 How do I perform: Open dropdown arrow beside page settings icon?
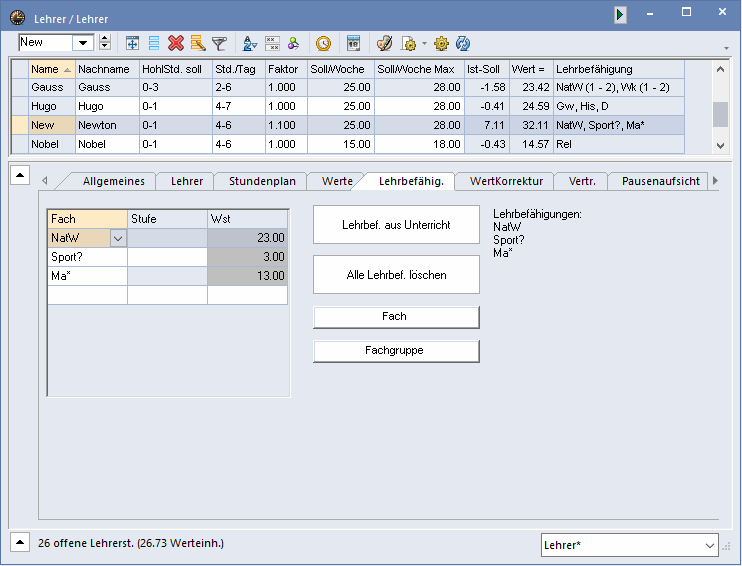[x=424, y=44]
